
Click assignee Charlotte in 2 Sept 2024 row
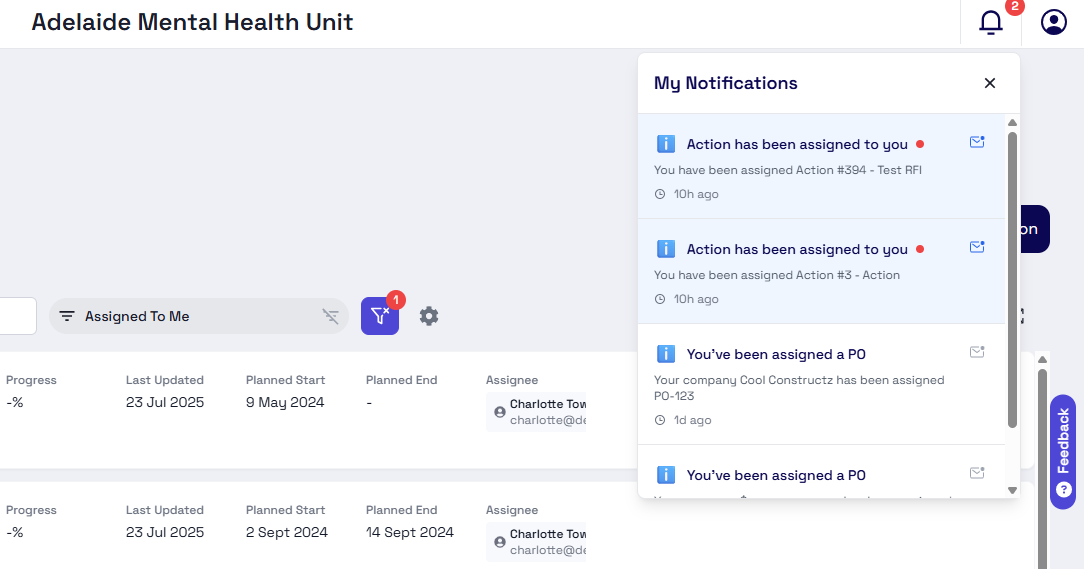(536, 542)
